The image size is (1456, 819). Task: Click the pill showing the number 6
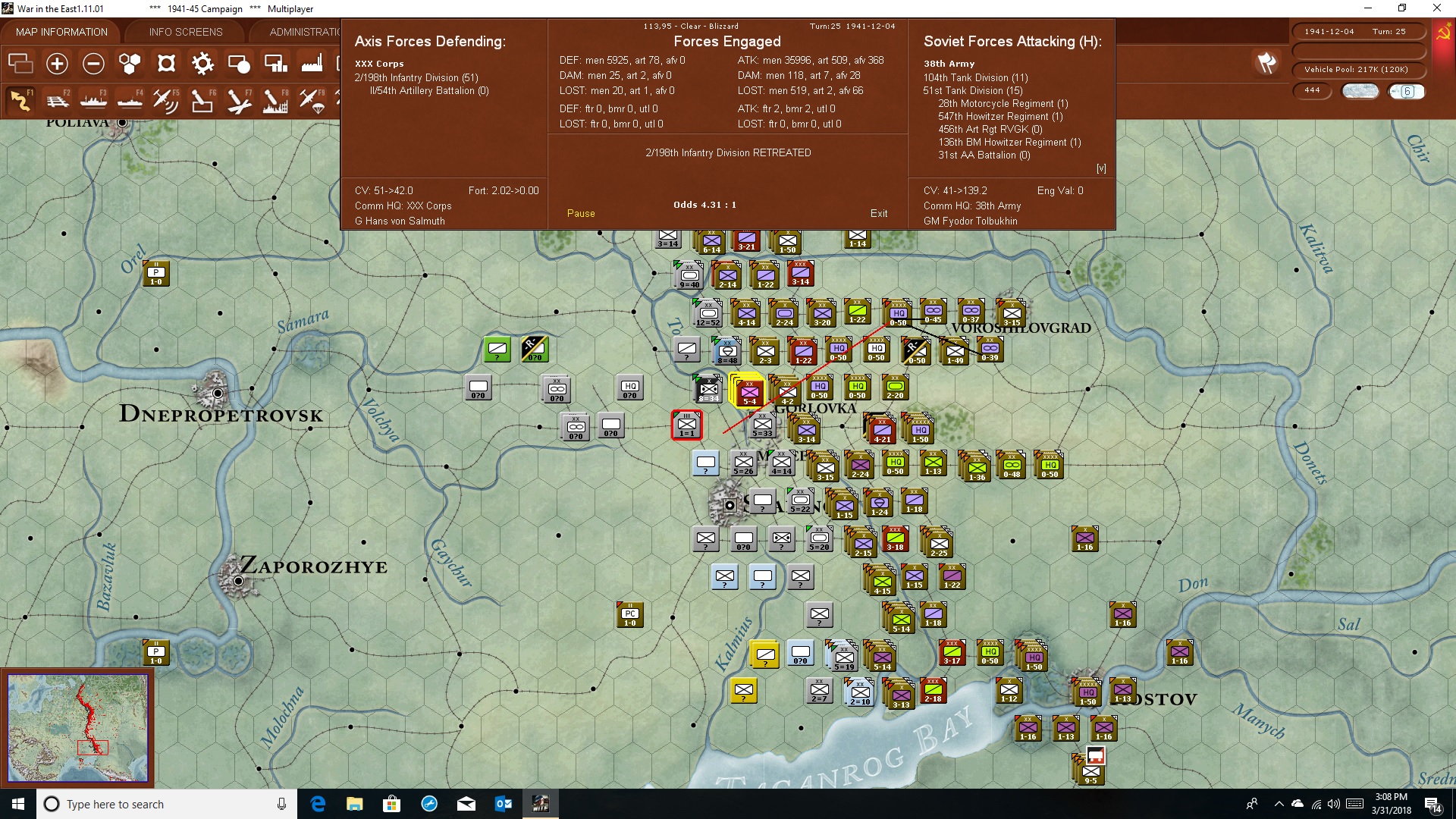point(1407,91)
